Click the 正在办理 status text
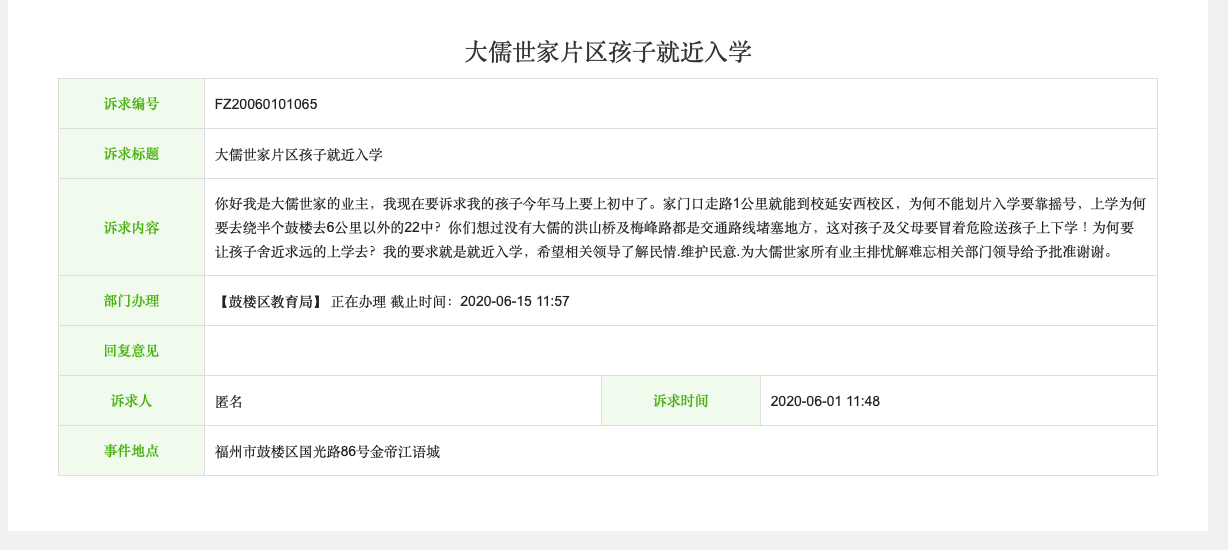The width and height of the screenshot is (1228, 550). (x=358, y=301)
